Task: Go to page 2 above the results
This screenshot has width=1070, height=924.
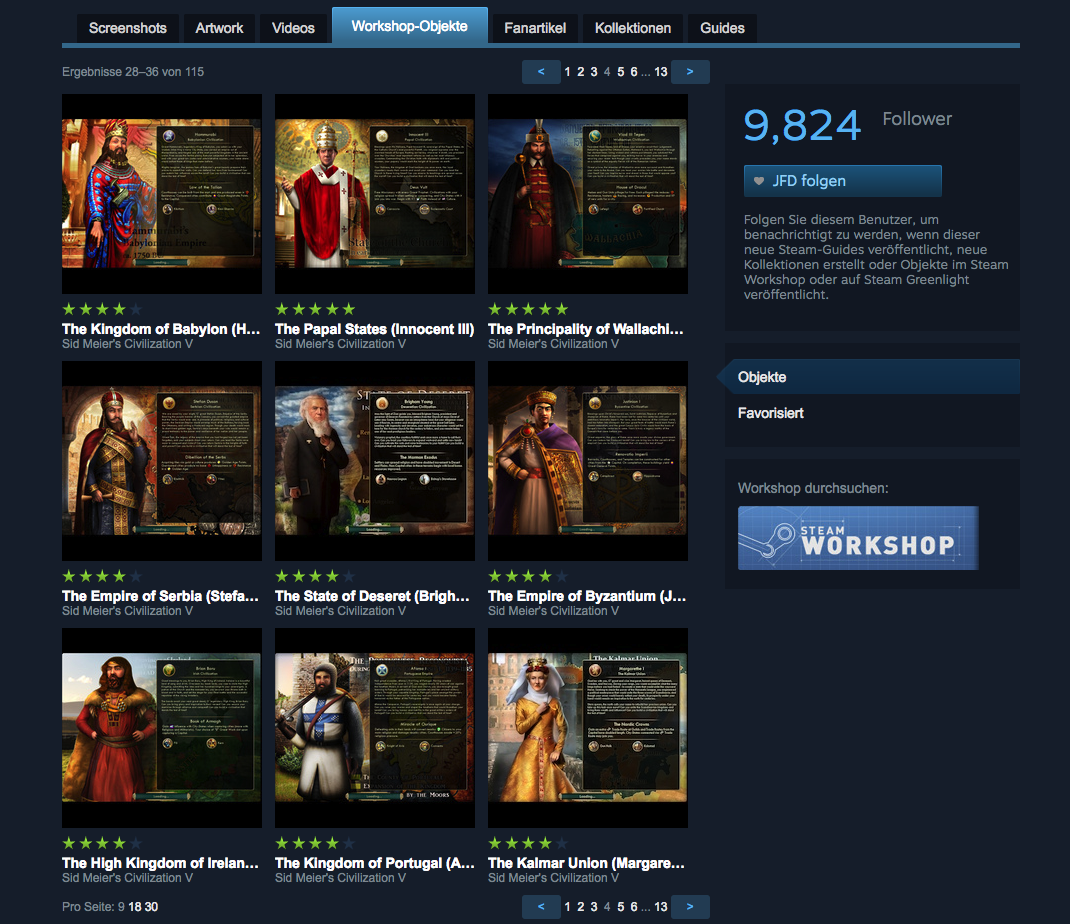Action: tap(581, 72)
